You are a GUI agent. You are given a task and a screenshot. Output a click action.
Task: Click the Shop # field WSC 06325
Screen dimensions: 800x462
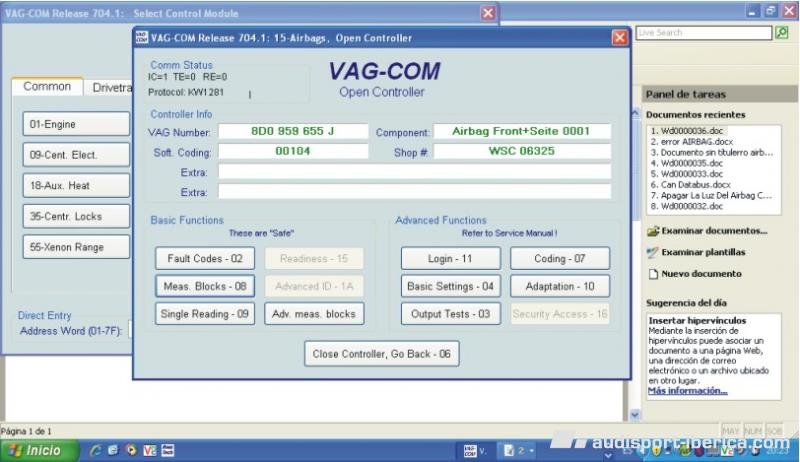tap(522, 151)
